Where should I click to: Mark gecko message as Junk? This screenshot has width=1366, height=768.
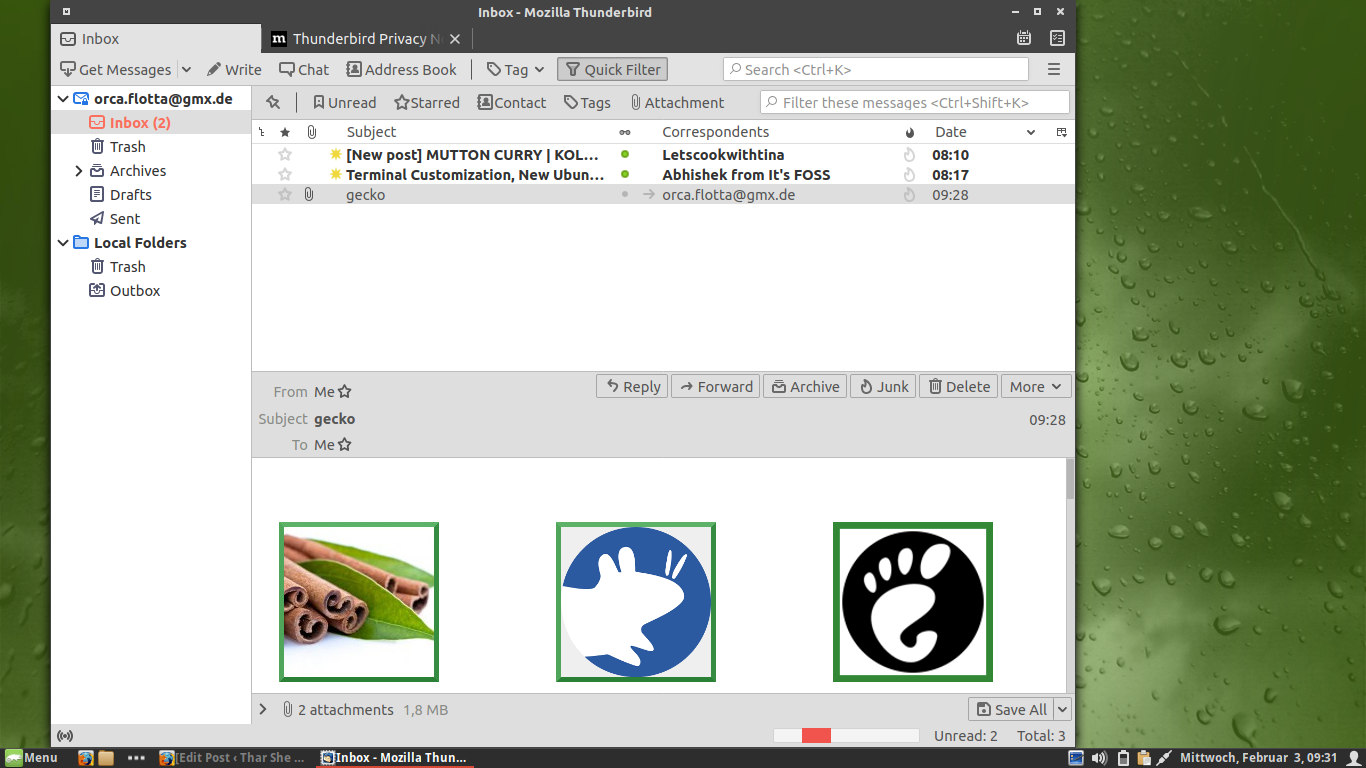[x=883, y=386]
